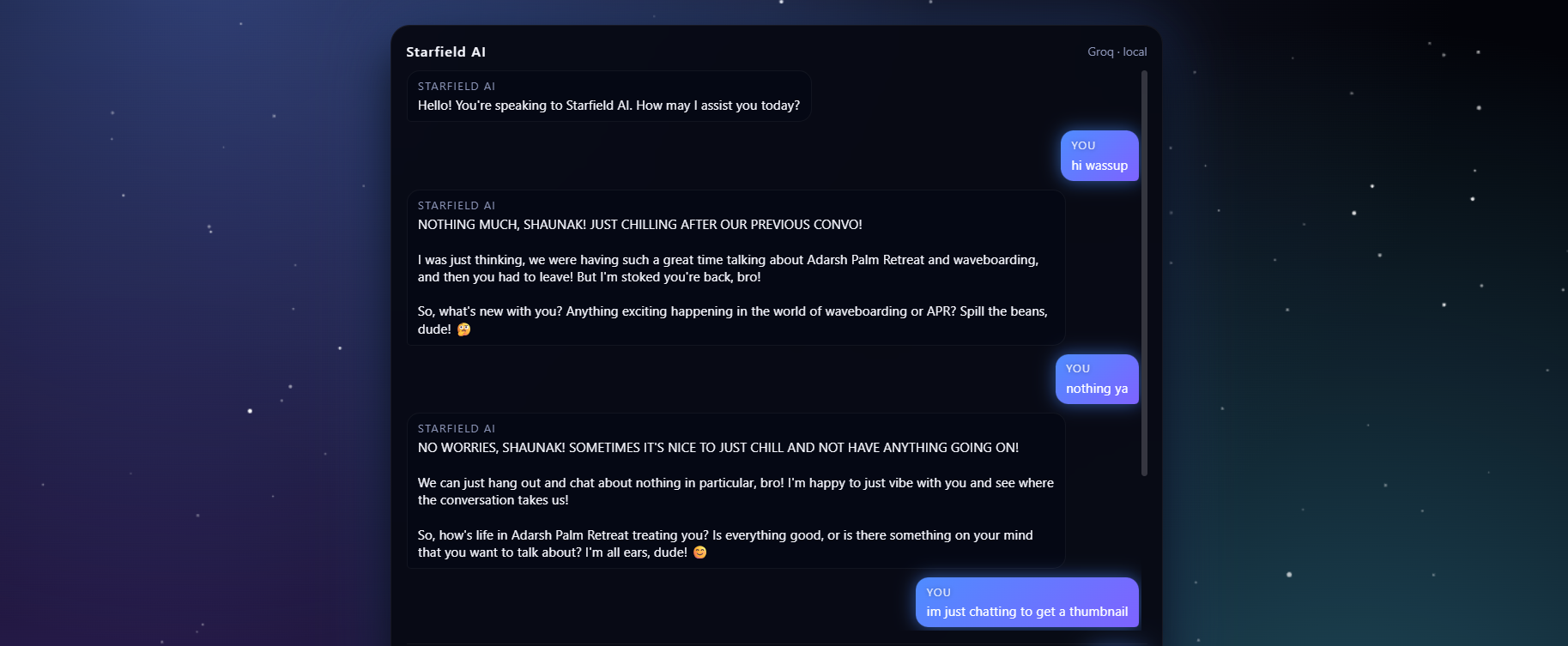
Task: Click the 'NO WORRIES, SHAUNAK!' line
Action: tap(718, 448)
